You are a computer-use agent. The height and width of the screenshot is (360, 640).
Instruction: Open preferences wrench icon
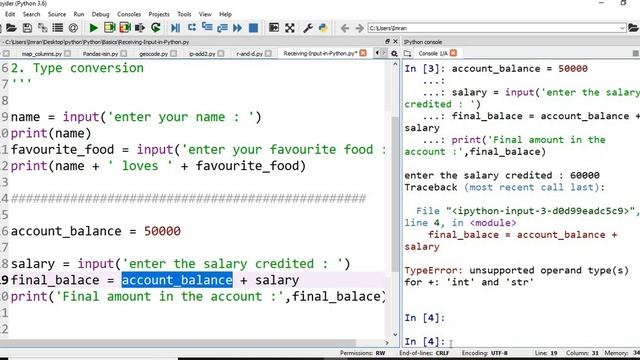click(308, 28)
